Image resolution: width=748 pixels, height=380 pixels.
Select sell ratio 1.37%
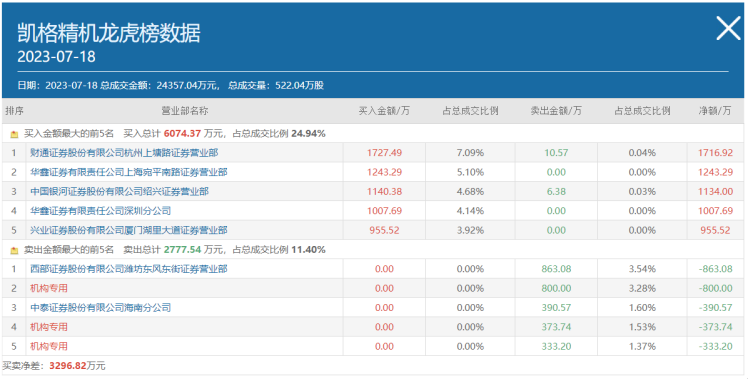[x=642, y=346]
